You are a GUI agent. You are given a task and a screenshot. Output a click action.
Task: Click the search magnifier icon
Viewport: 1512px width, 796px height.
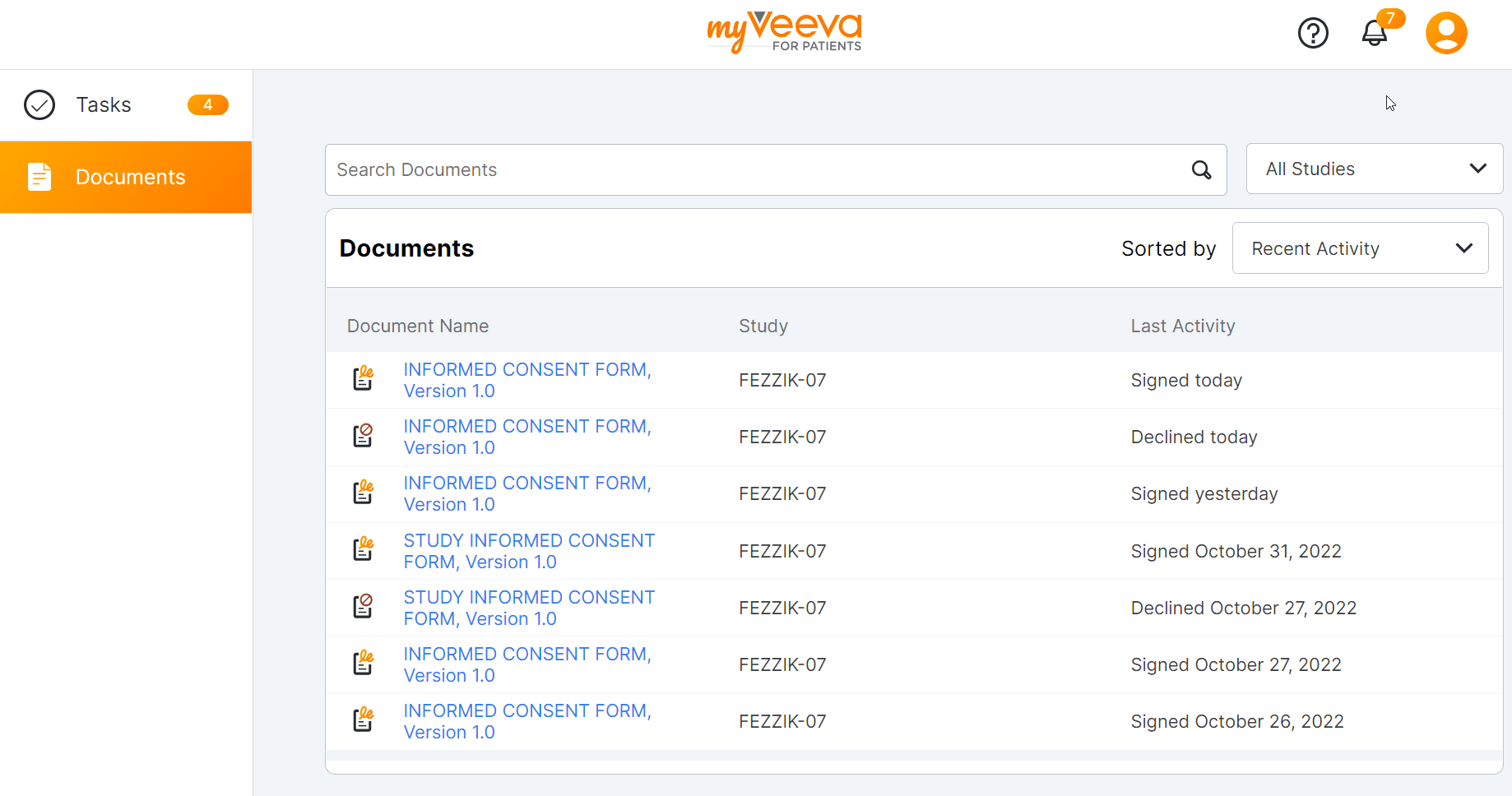click(x=1201, y=170)
